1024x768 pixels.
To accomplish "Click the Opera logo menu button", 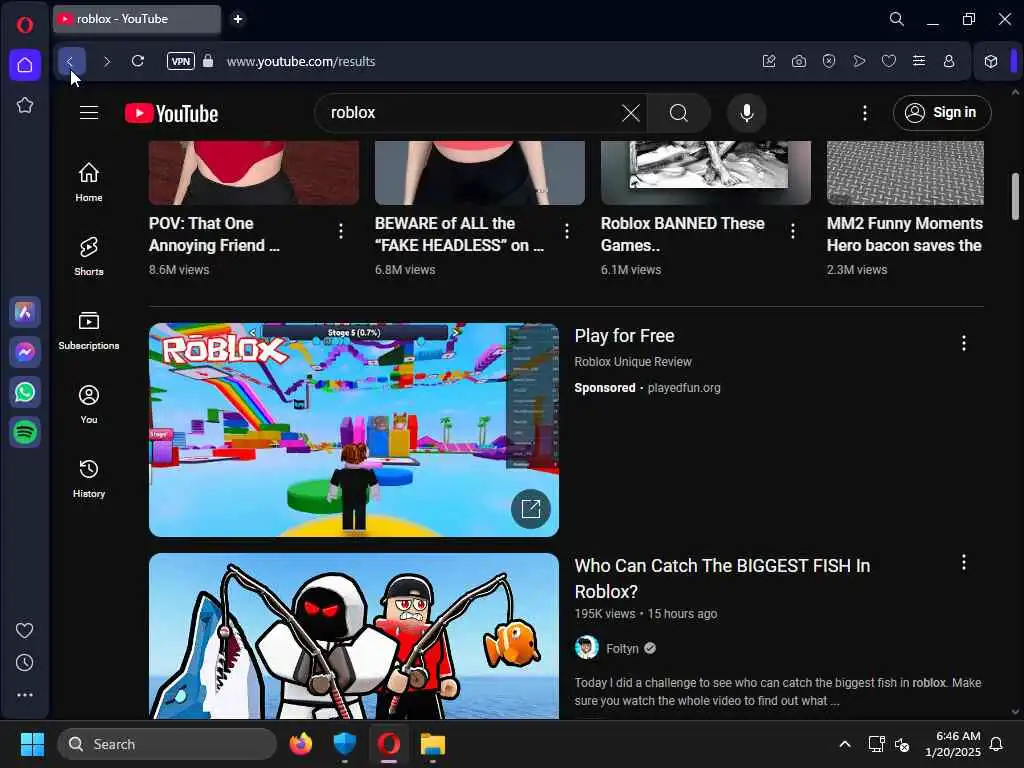I will [x=25, y=25].
